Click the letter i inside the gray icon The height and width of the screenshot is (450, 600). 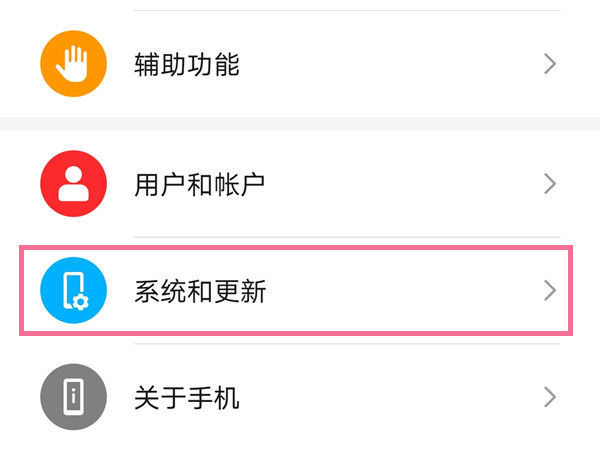tap(73, 398)
